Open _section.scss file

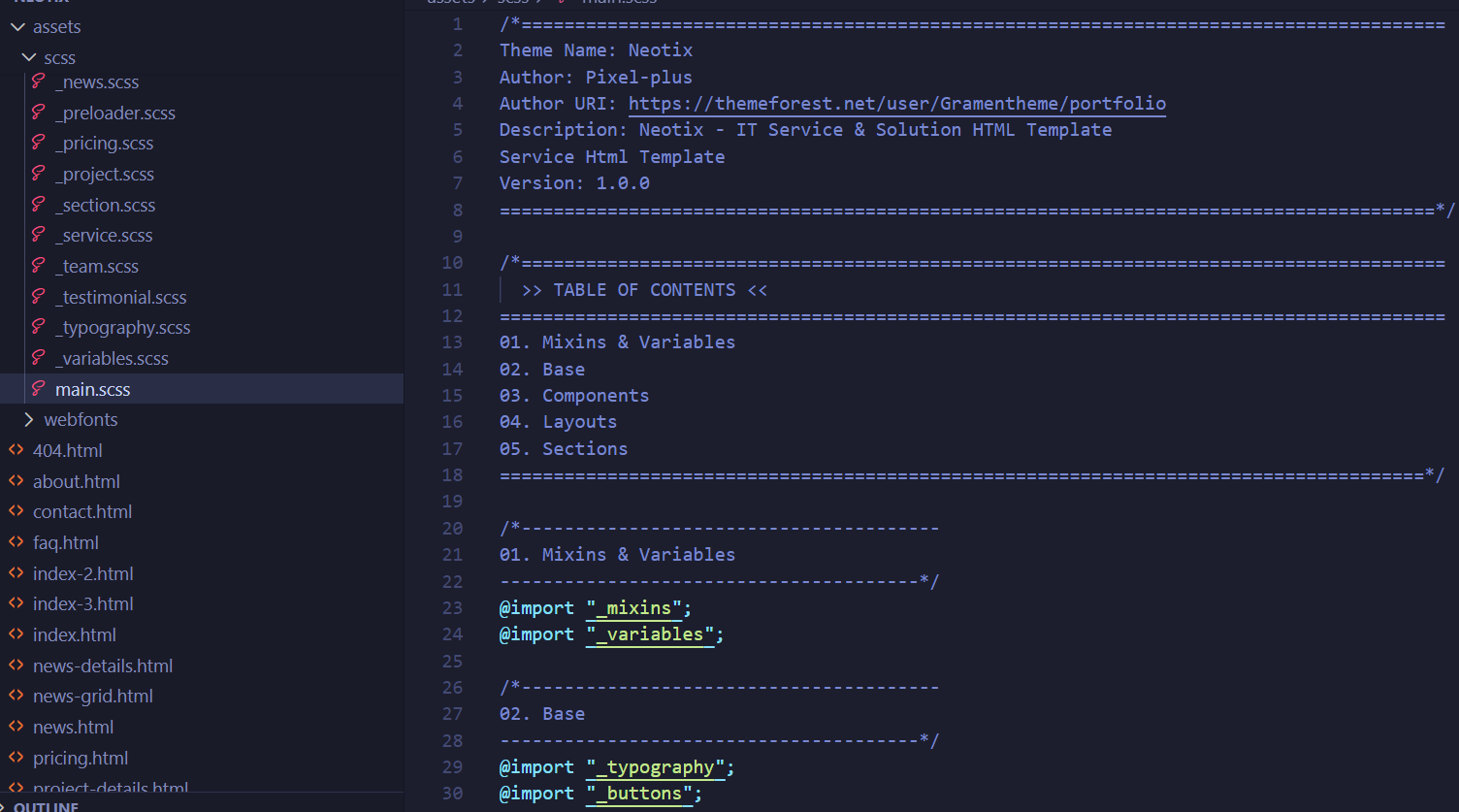coord(106,206)
